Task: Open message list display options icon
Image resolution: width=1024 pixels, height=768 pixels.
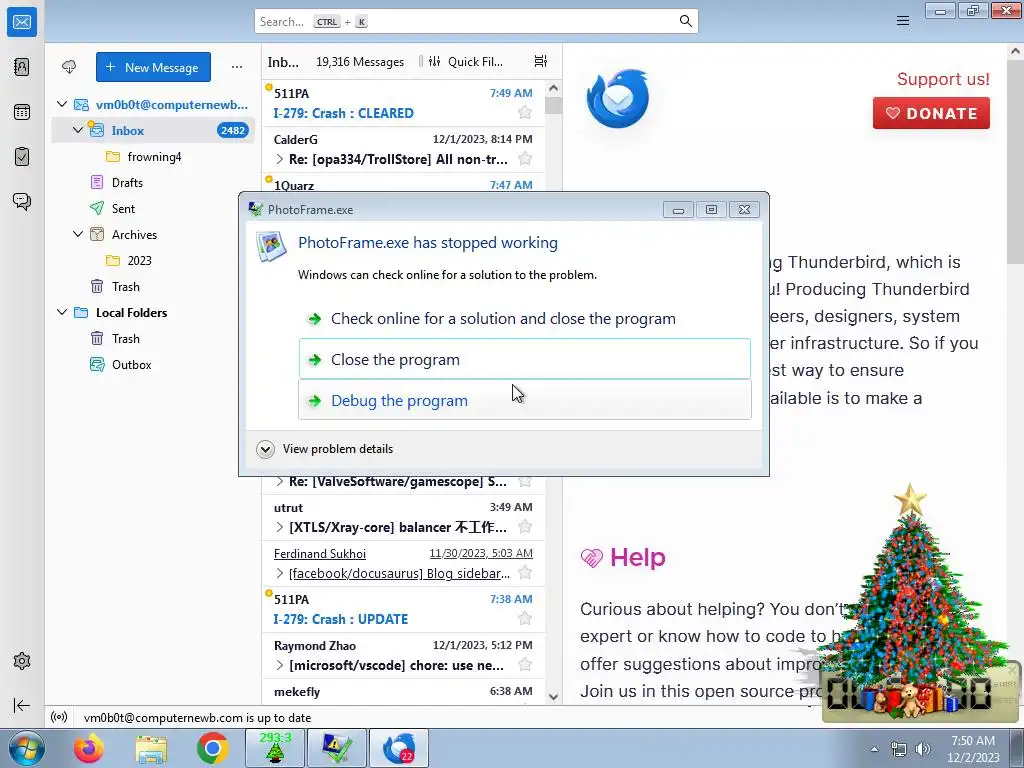Action: 541,61
